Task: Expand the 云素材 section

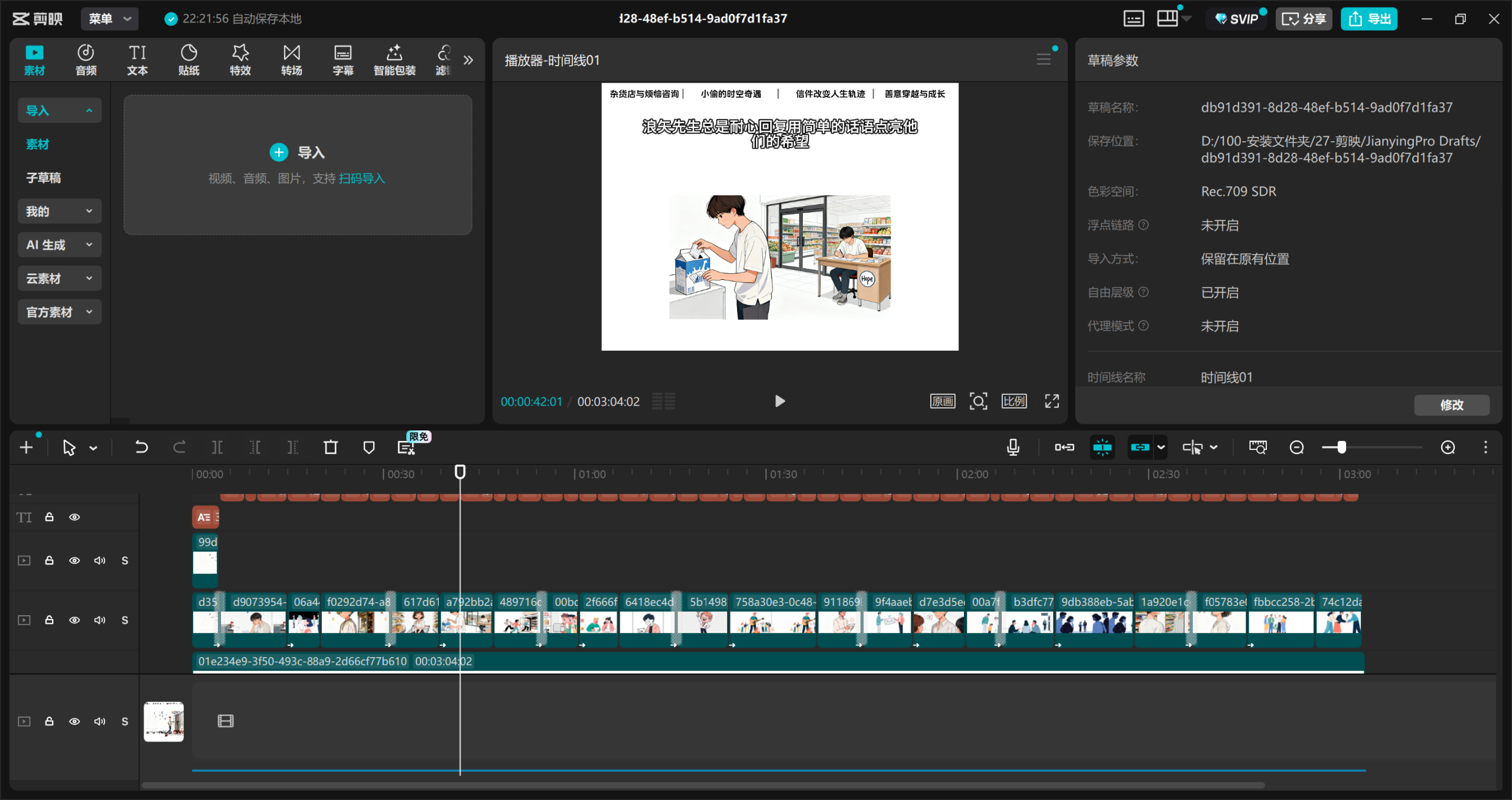Action: [x=59, y=279]
